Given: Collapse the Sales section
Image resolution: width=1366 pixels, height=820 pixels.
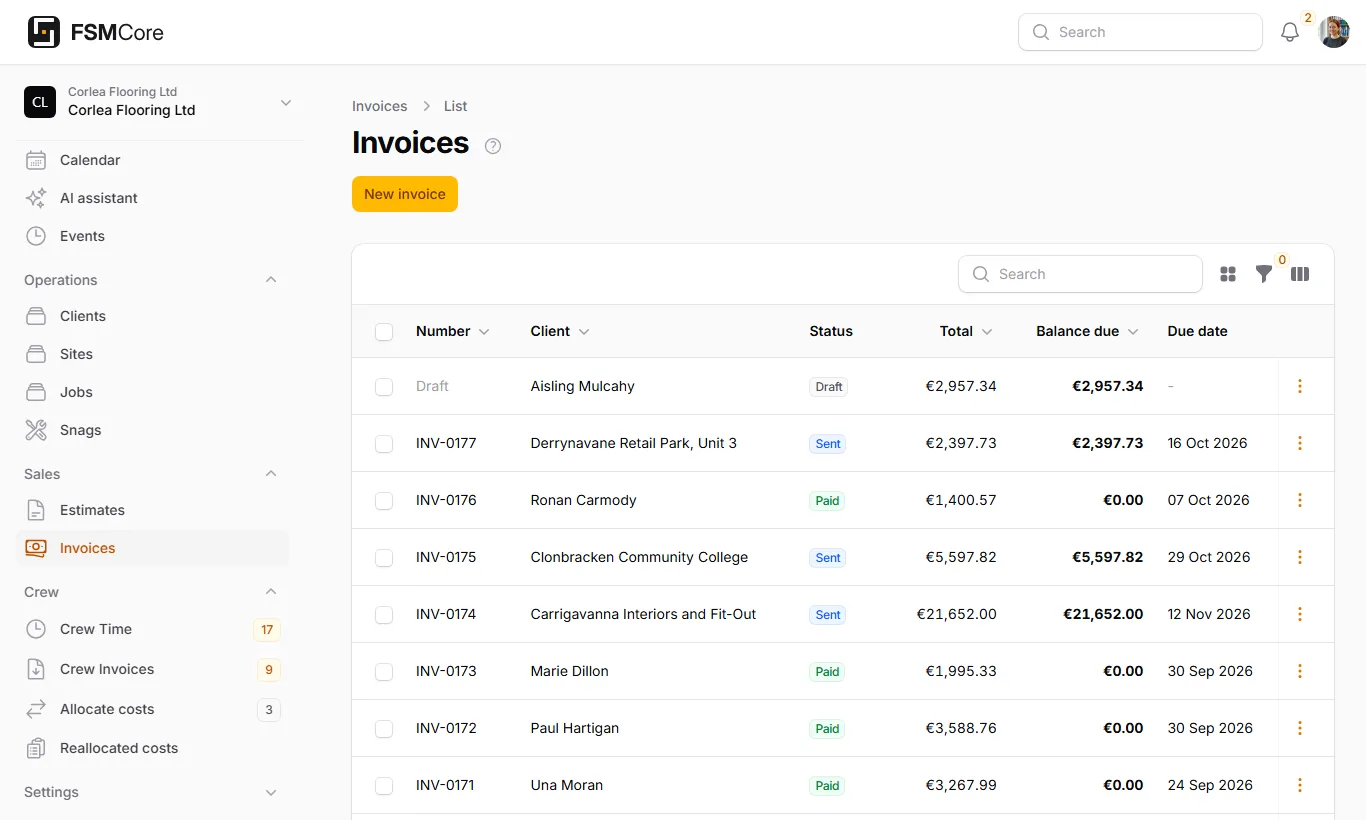Looking at the screenshot, I should click(x=271, y=474).
